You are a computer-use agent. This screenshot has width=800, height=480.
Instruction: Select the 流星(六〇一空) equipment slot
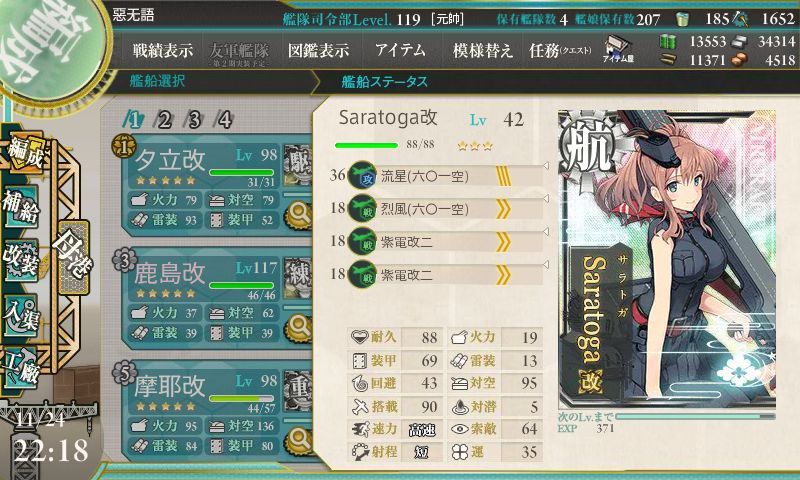(445, 176)
